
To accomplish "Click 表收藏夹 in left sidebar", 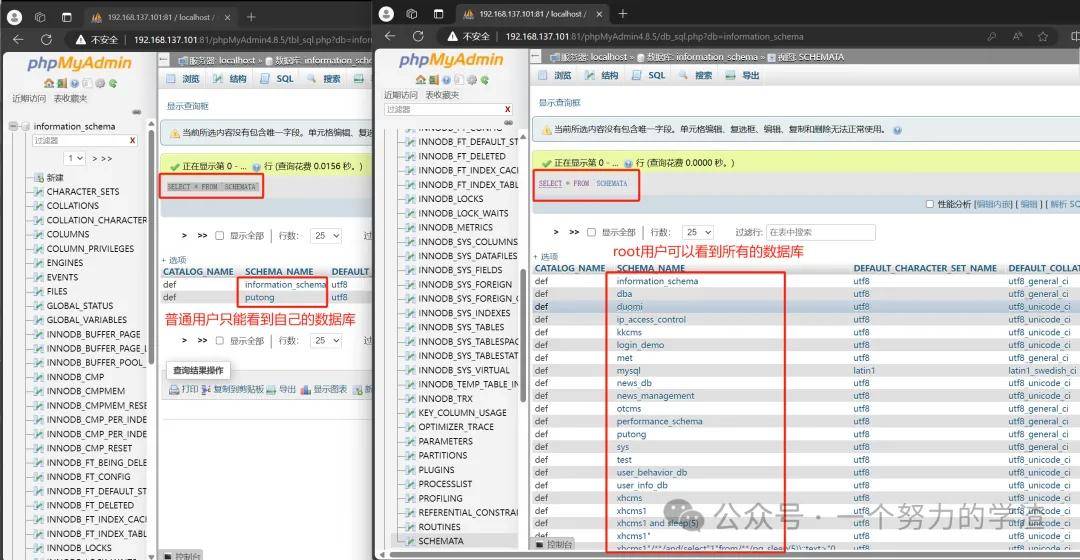I will tap(70, 98).
